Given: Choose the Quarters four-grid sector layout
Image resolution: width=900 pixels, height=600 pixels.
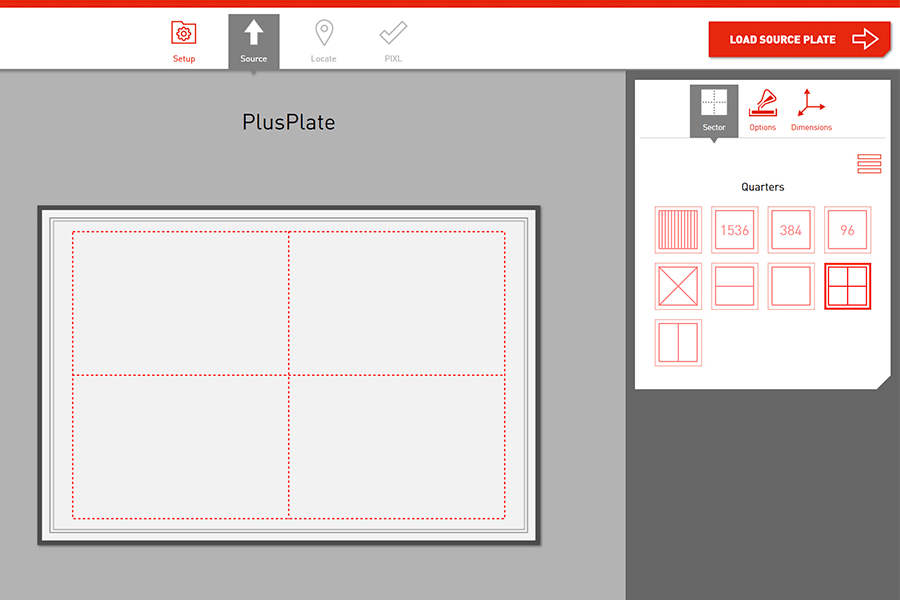Looking at the screenshot, I should click(x=847, y=286).
